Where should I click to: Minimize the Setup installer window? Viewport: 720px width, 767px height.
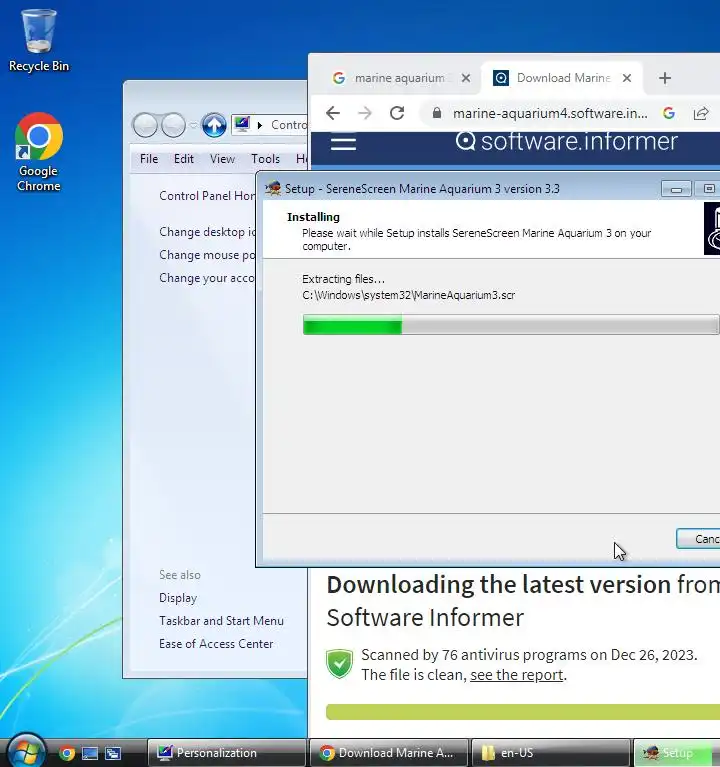point(676,189)
